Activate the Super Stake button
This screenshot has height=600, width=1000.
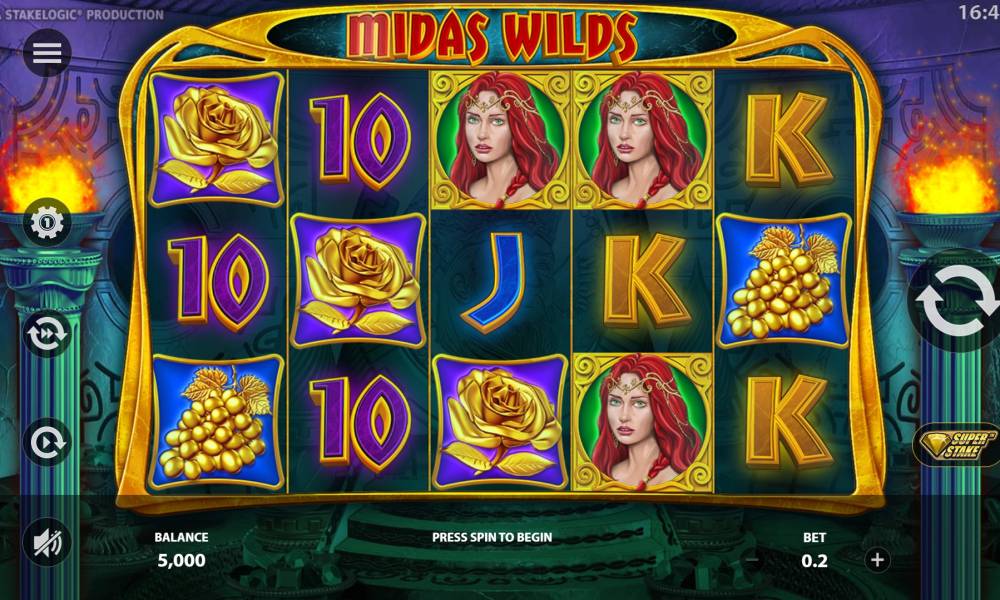pyautogui.click(x=957, y=444)
